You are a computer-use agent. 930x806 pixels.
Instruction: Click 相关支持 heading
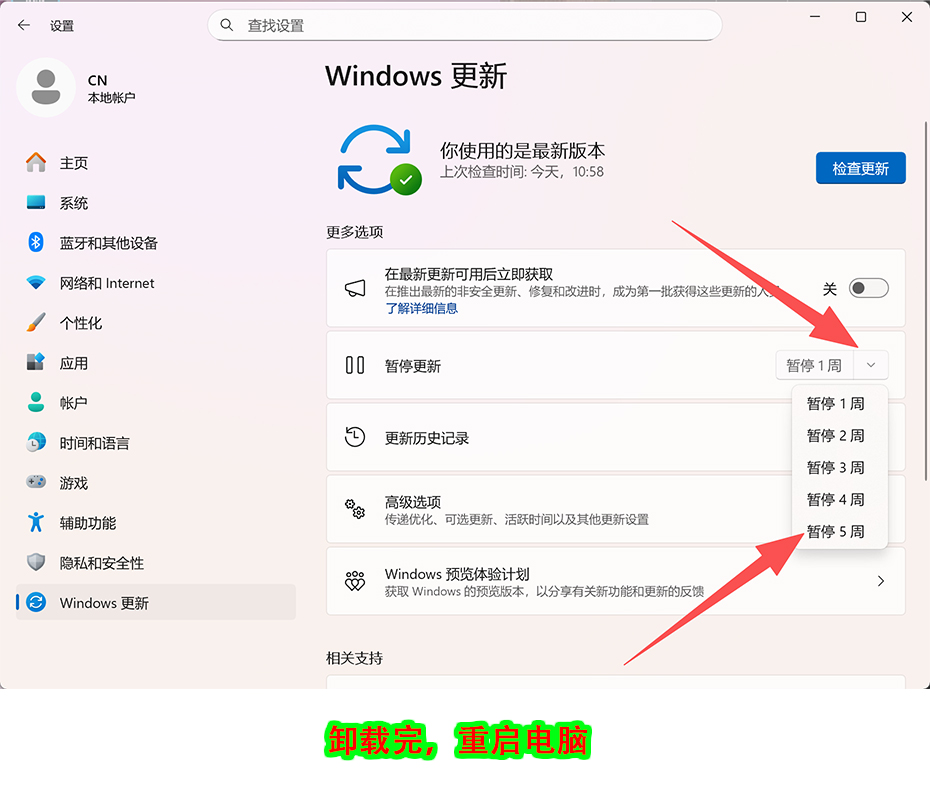click(354, 658)
